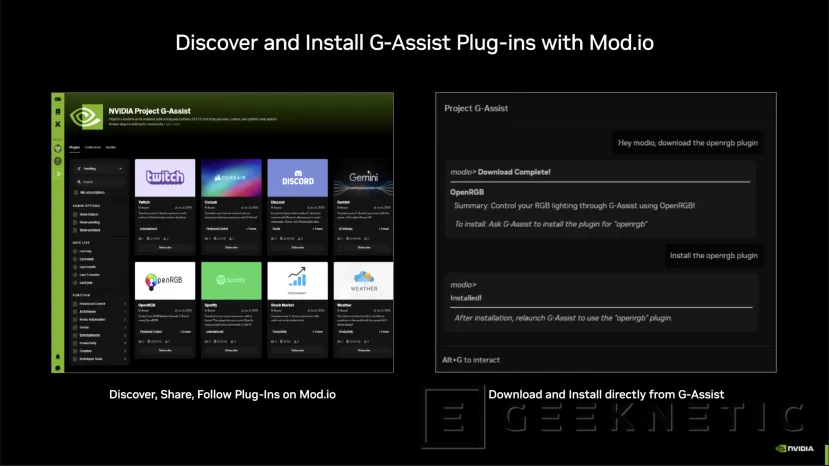The height and width of the screenshot is (466, 829).
Task: Check the Productivity filter
Action: pos(75,343)
